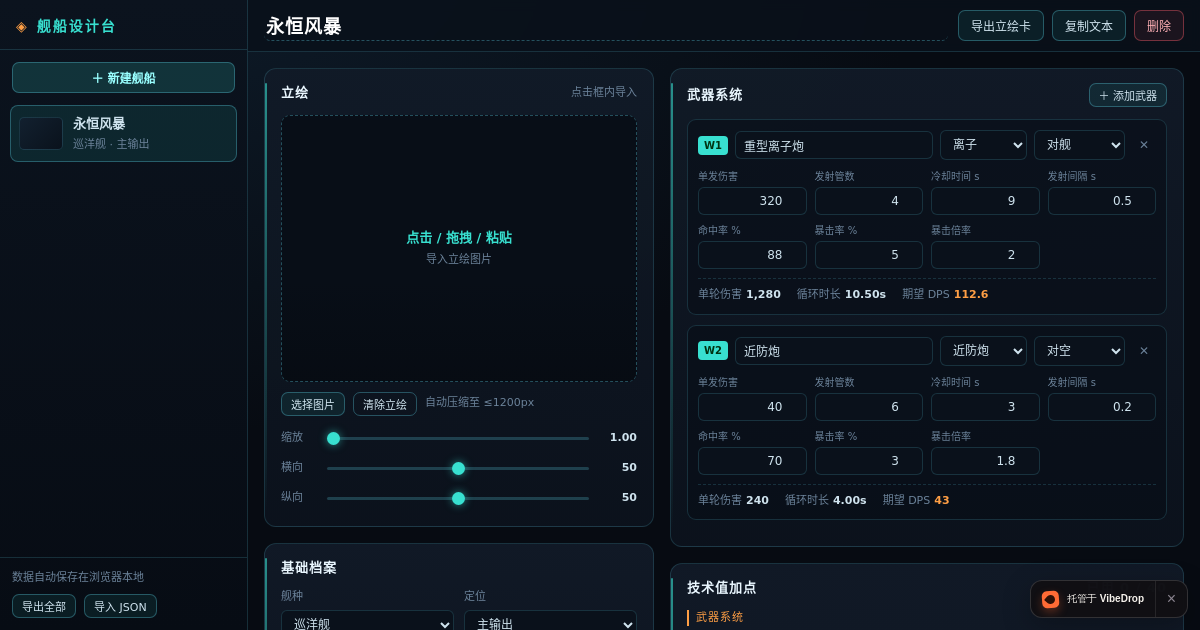This screenshot has width=1200, height=630.
Task: Adjust the 纵向 vertical position slider
Action: point(458,498)
